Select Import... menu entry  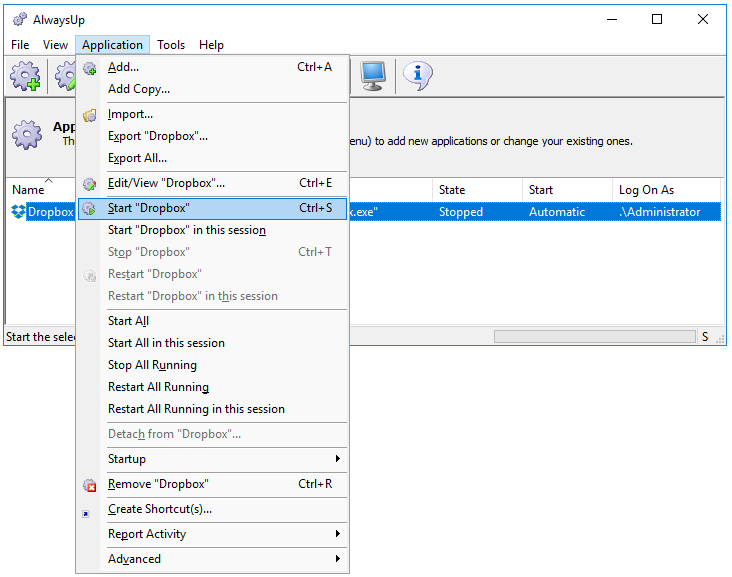(212, 114)
